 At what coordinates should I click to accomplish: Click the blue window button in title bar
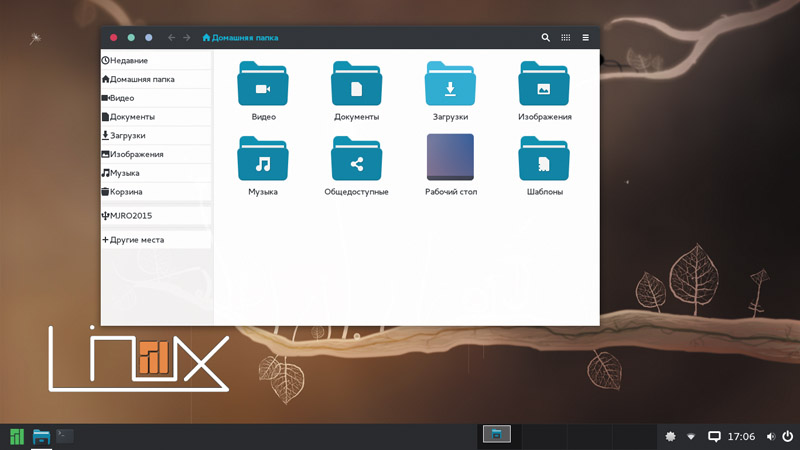pyautogui.click(x=148, y=38)
